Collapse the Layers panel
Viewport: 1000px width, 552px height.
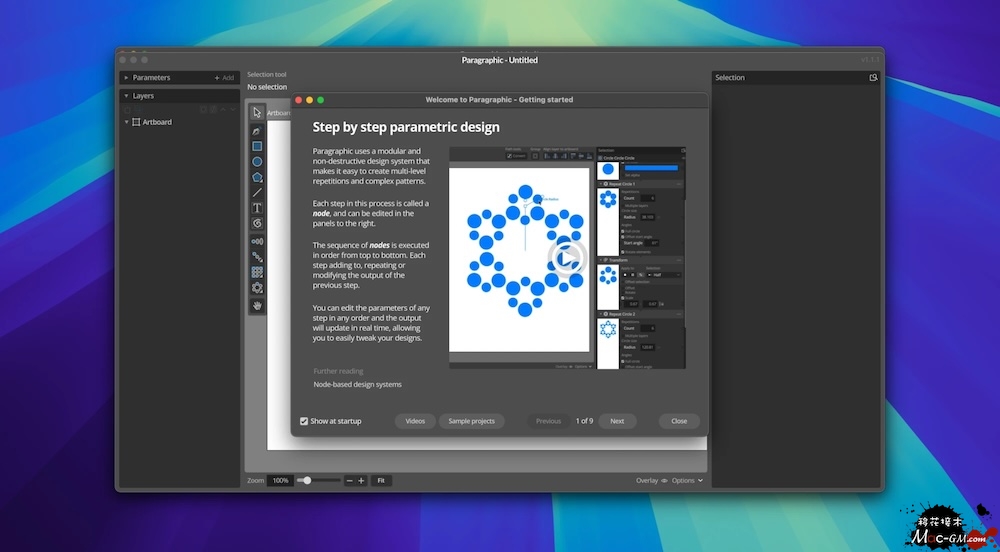click(126, 96)
